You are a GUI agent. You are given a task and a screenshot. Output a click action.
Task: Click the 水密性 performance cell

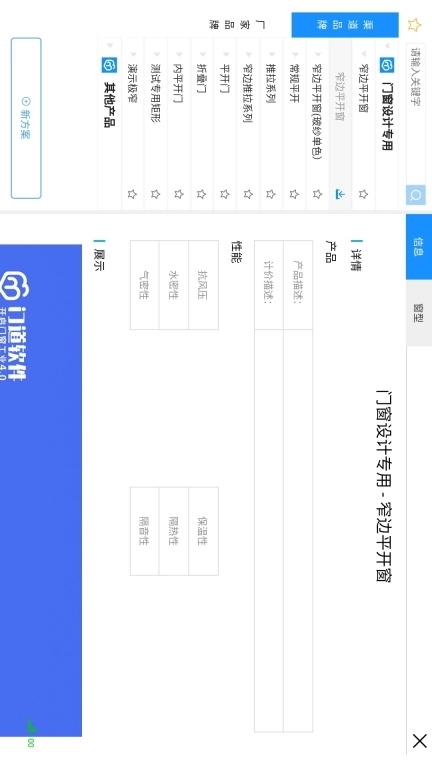tap(174, 285)
